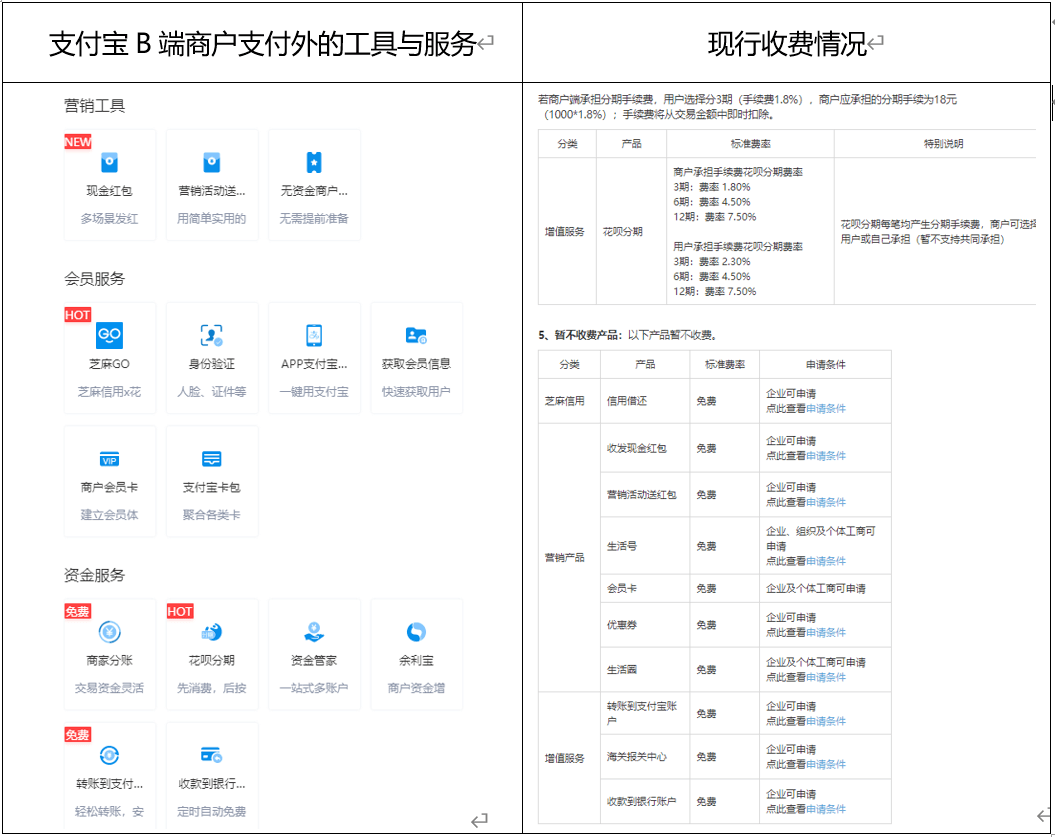The image size is (1055, 837).
Task: Click the NEW badge on 现金红包
Action: click(77, 142)
